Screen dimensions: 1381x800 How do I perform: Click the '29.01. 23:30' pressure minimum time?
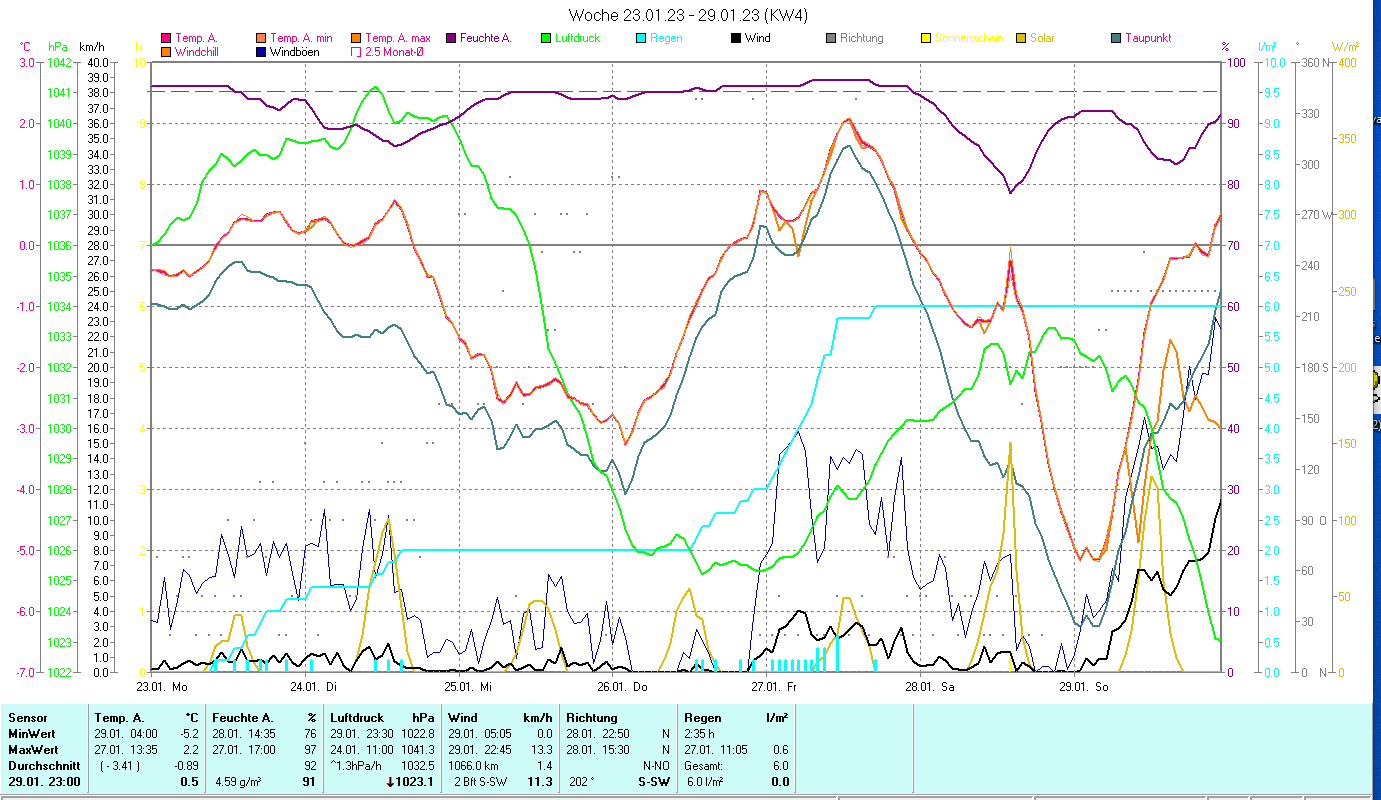pos(362,734)
